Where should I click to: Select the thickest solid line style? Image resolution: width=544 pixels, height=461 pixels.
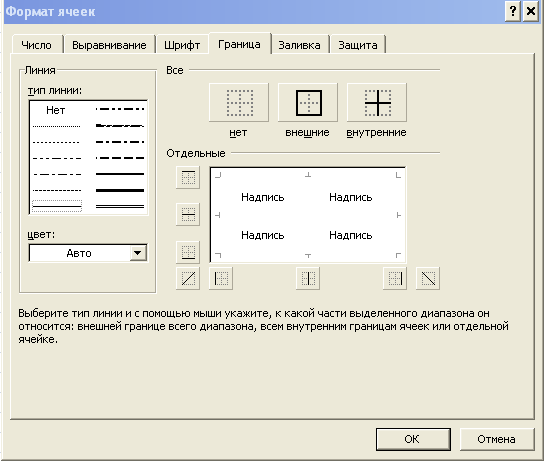pos(120,190)
